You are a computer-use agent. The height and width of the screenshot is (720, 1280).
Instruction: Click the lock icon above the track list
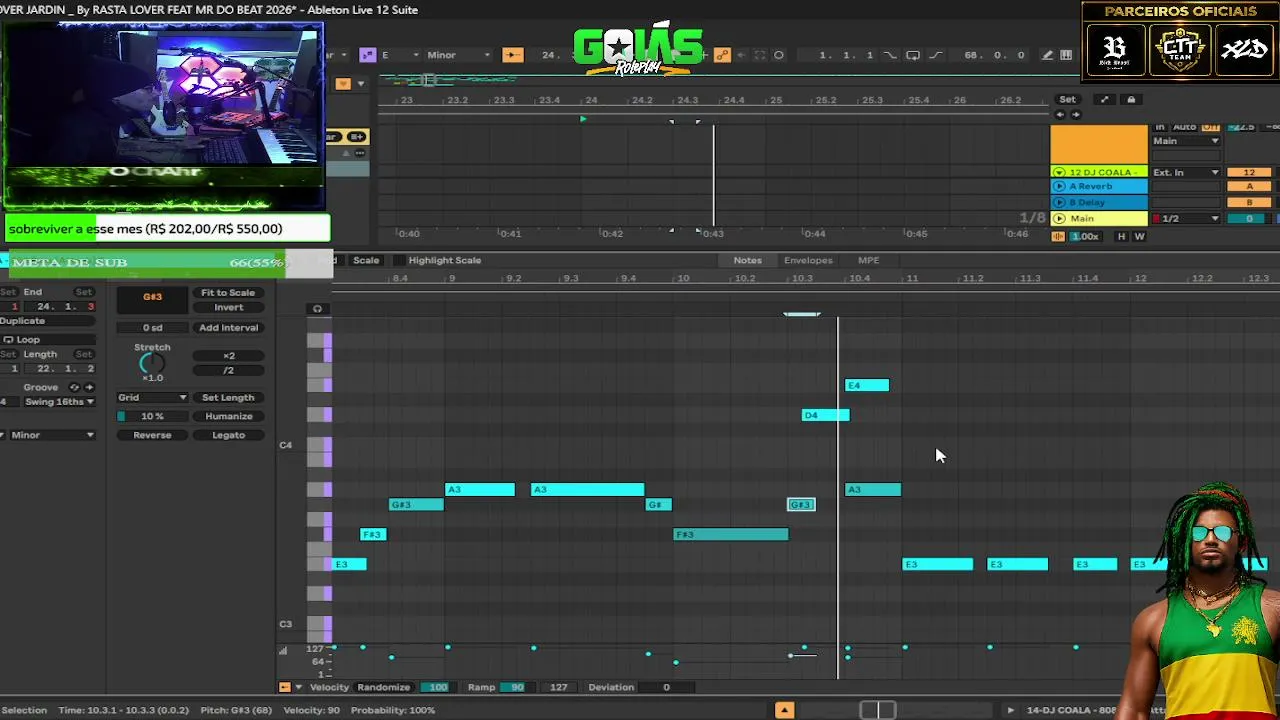point(1131,99)
